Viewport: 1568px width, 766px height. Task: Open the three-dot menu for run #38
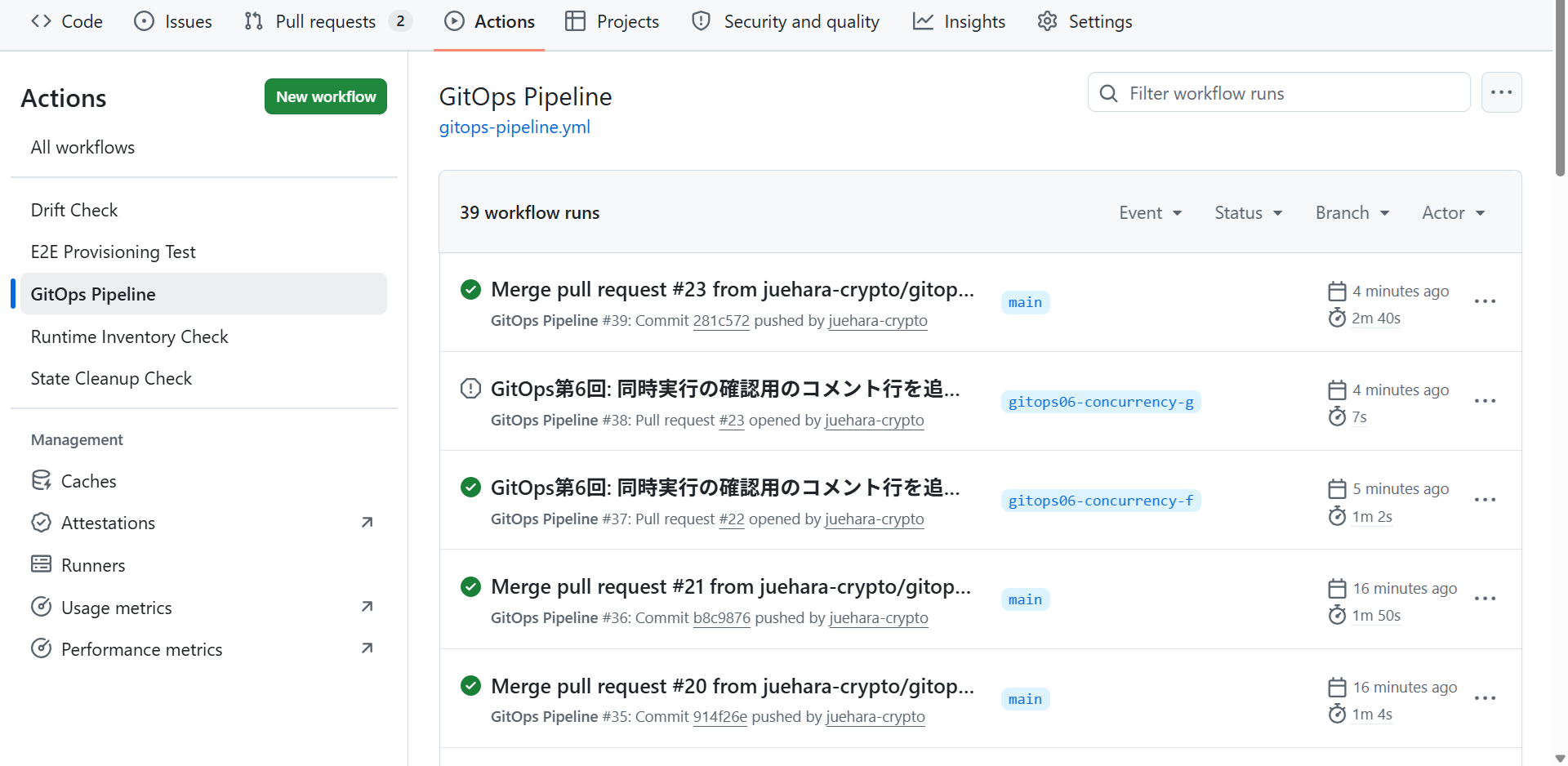pos(1485,401)
